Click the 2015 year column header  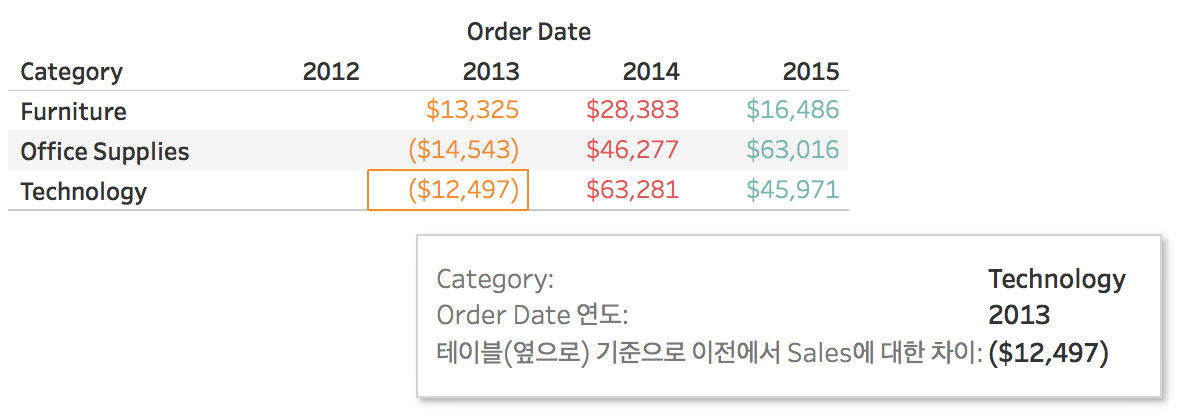click(811, 72)
